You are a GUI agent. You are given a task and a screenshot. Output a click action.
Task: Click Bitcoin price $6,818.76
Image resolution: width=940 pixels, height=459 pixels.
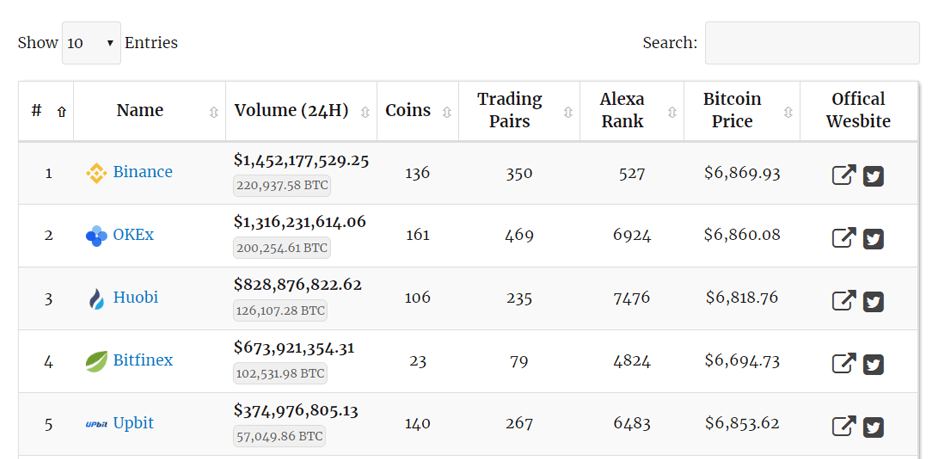coord(742,298)
